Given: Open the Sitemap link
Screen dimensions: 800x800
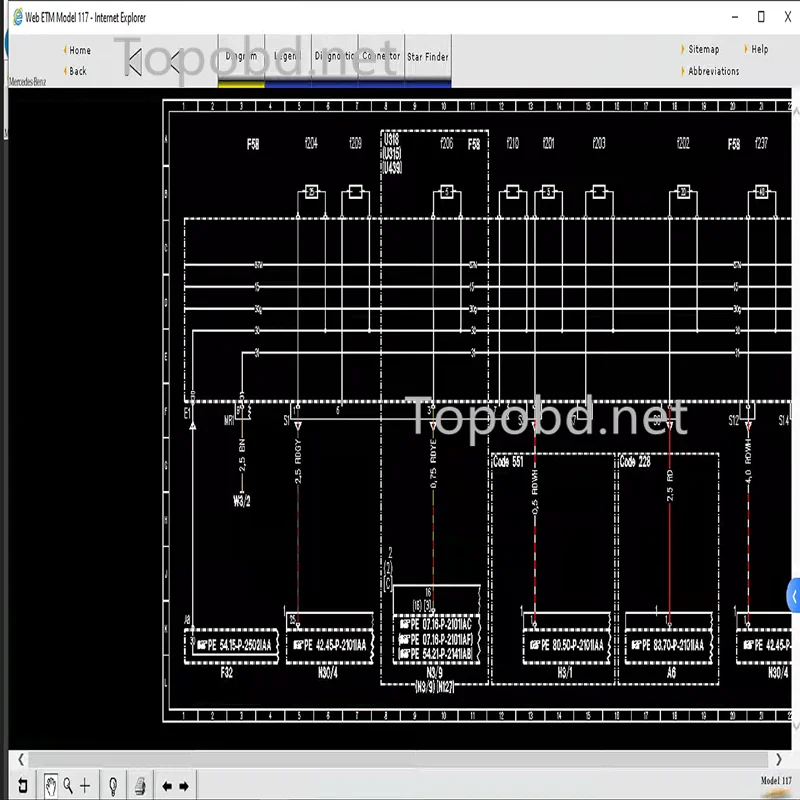Looking at the screenshot, I should [704, 49].
